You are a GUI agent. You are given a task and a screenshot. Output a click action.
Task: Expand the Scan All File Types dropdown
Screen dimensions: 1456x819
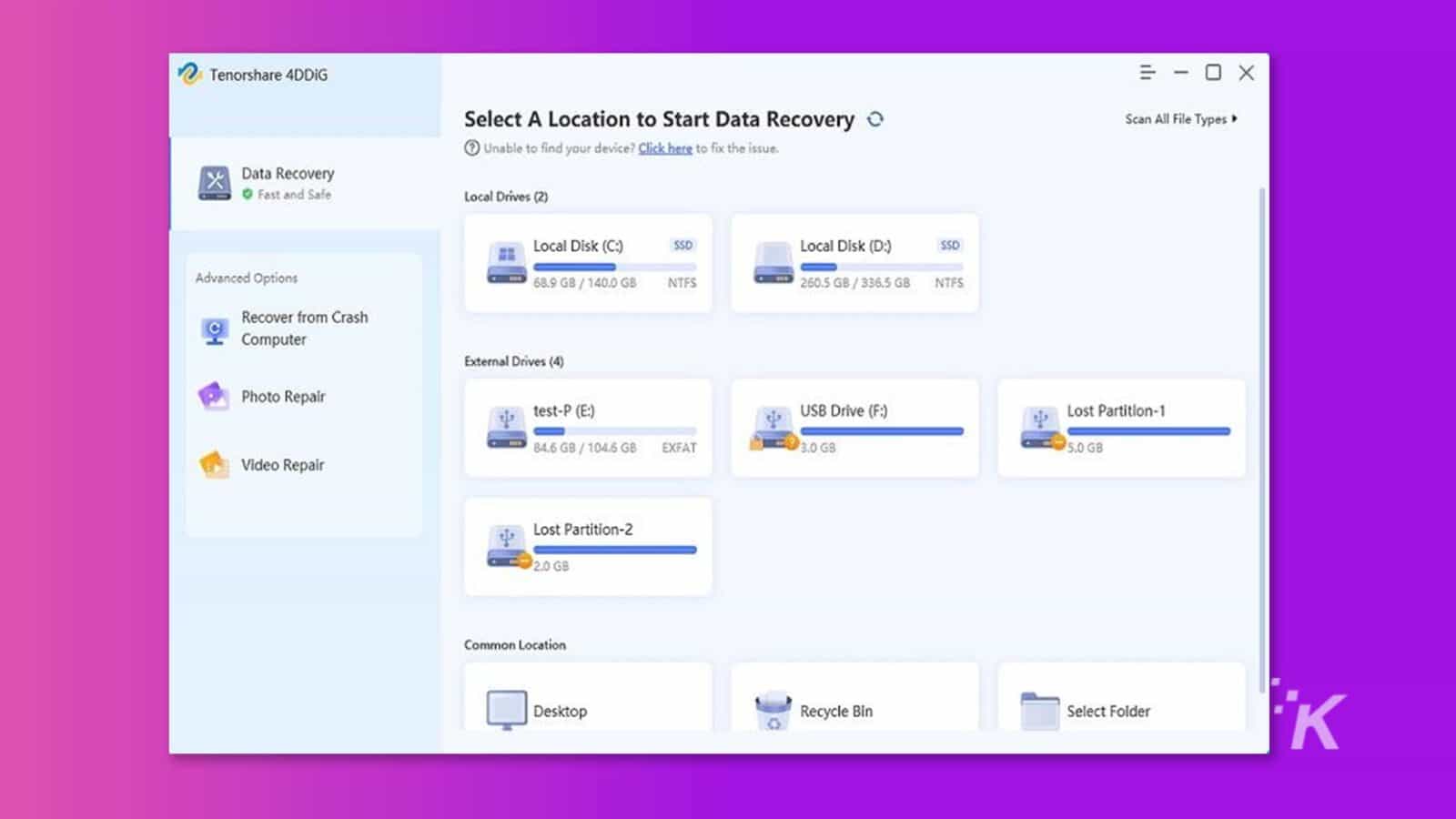[1180, 119]
